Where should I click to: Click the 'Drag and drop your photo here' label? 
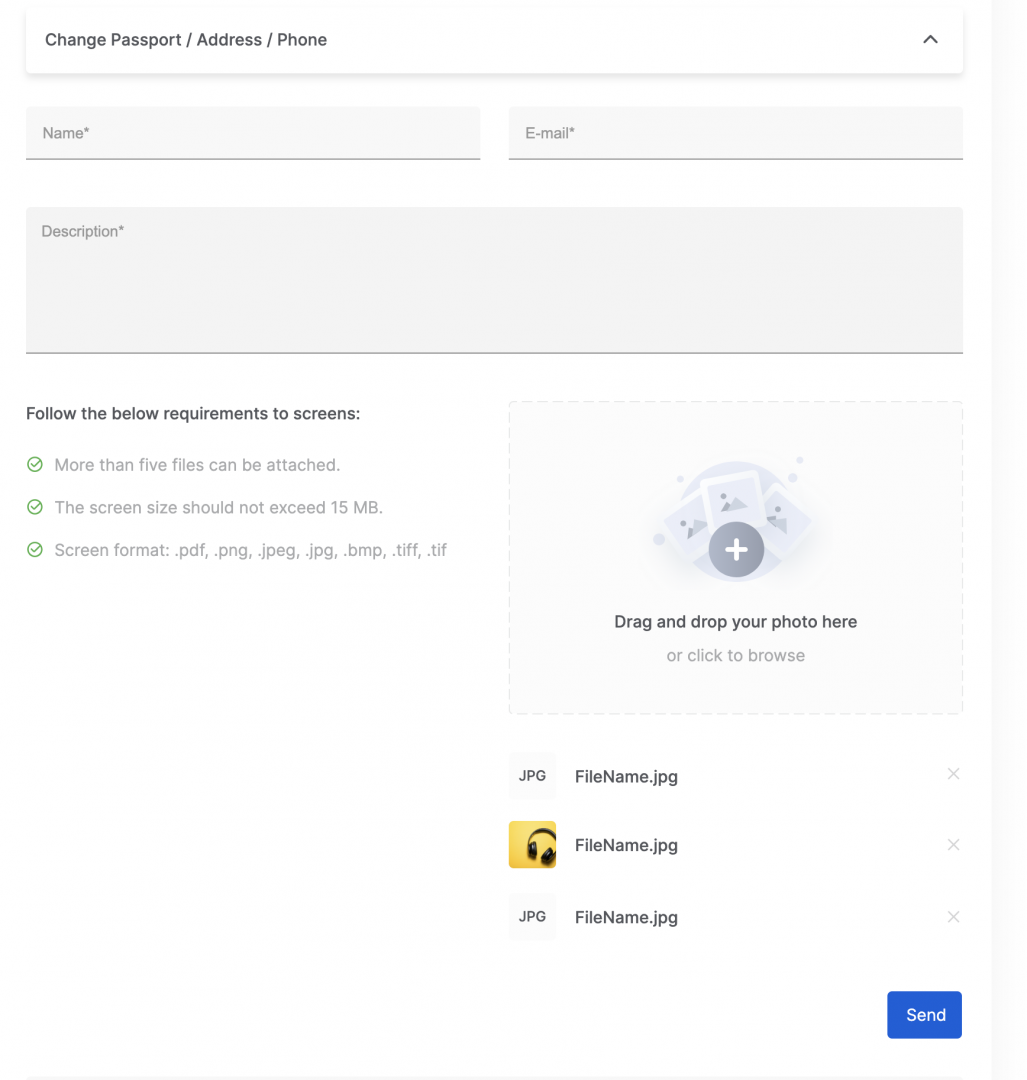[x=735, y=622]
